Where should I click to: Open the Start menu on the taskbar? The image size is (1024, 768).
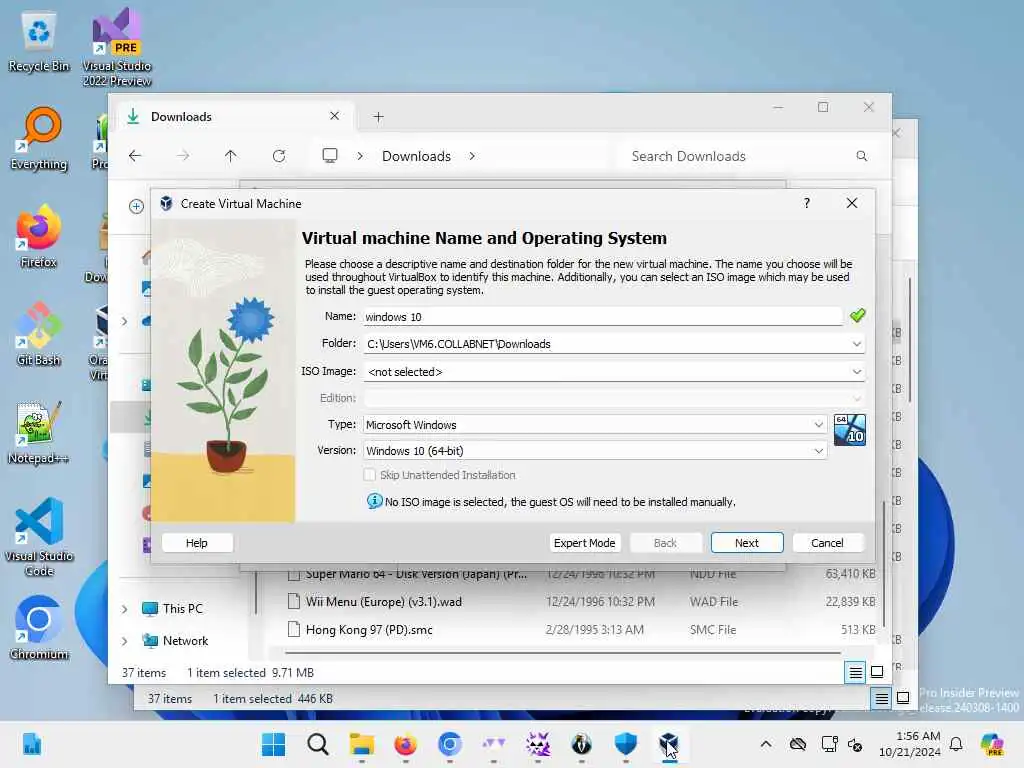pos(273,744)
